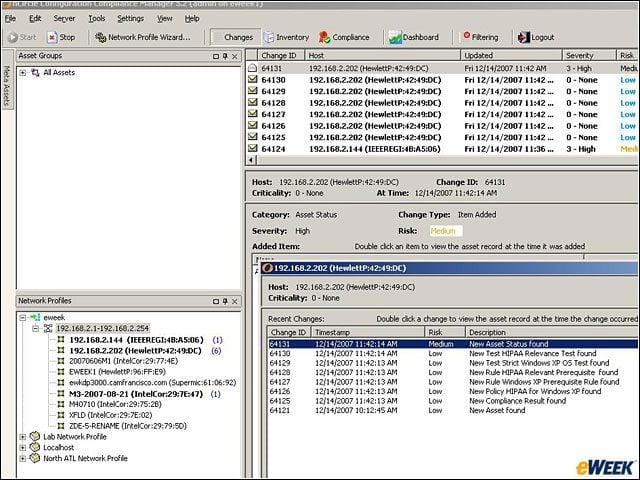This screenshot has height=480, width=640.
Task: Pin the Network Profiles panel
Action: coord(225,301)
